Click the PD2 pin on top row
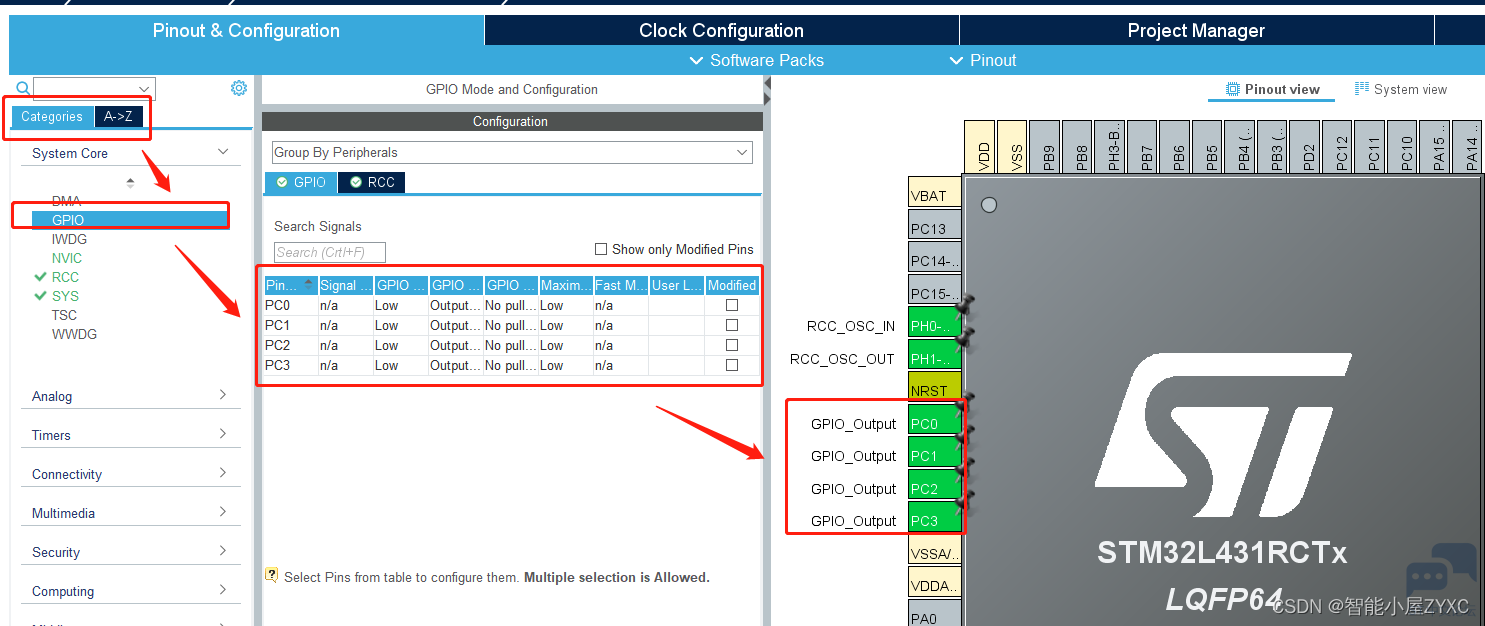The height and width of the screenshot is (626, 1485). click(1305, 147)
